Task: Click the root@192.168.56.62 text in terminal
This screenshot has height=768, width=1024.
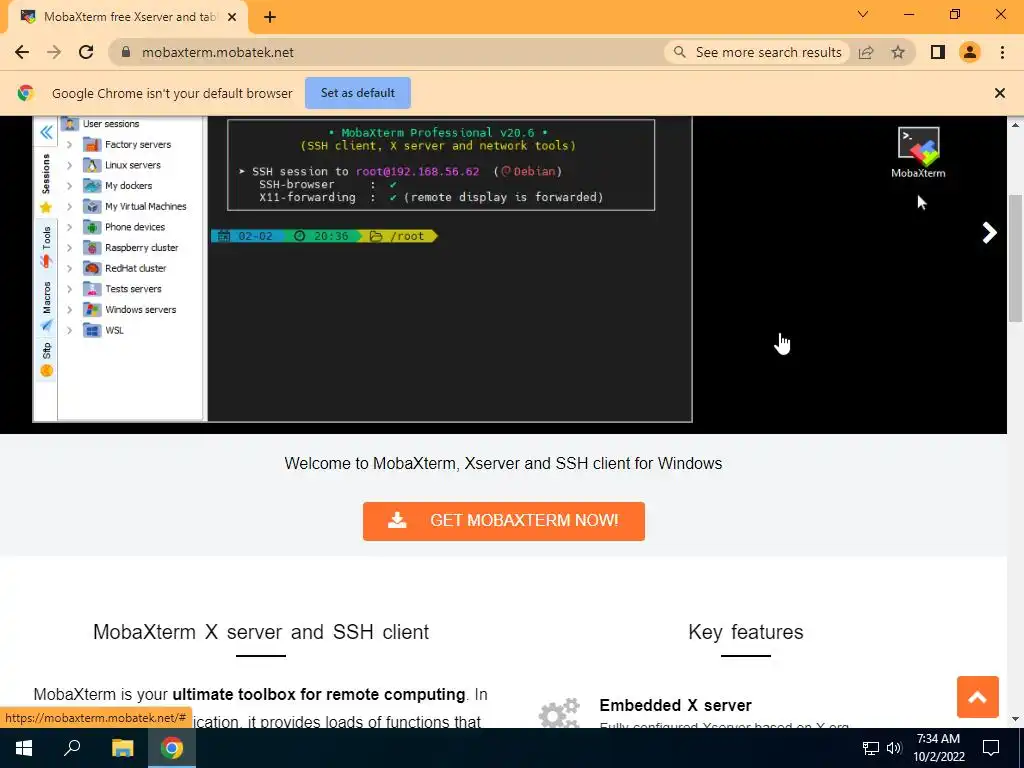Action: click(x=417, y=171)
